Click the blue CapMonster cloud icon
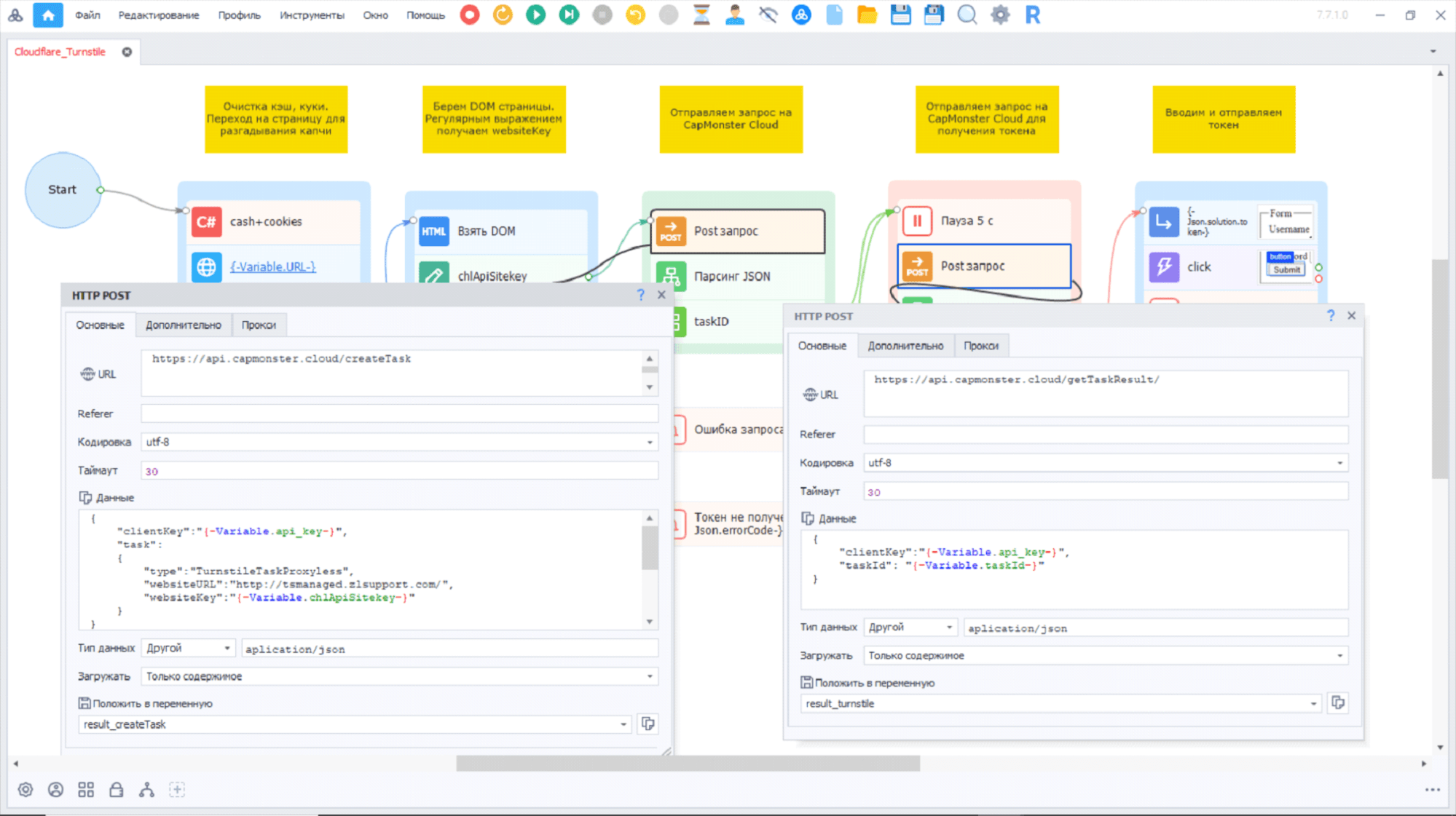This screenshot has width=1456, height=816. click(801, 15)
